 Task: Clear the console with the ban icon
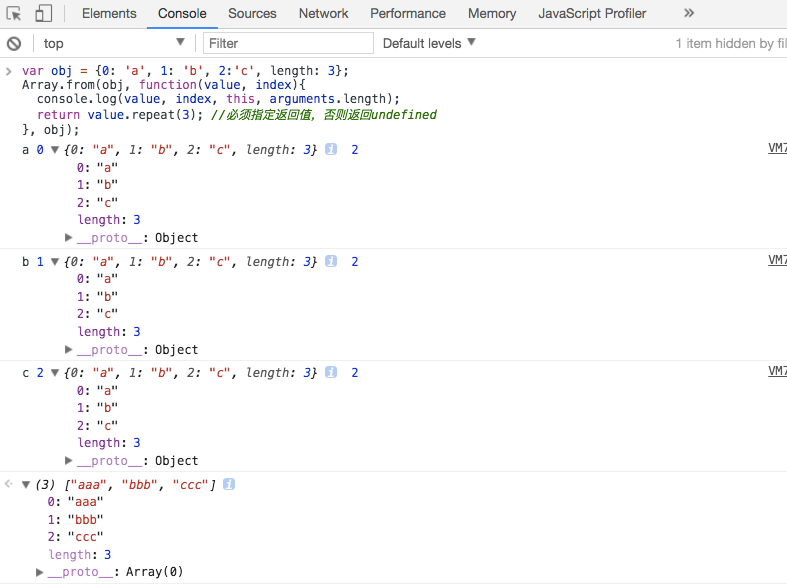click(14, 44)
